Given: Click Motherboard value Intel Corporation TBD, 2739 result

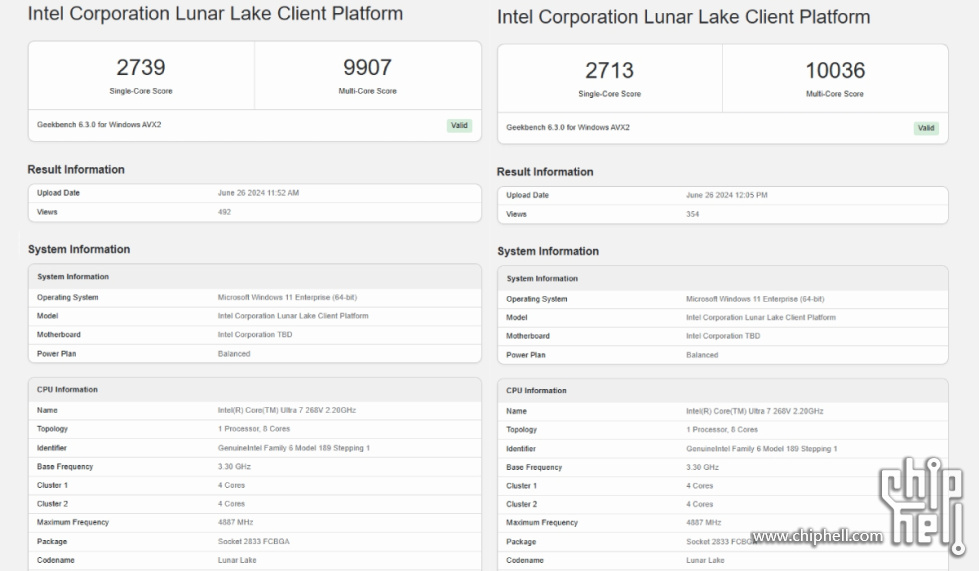Looking at the screenshot, I should click(255, 335).
